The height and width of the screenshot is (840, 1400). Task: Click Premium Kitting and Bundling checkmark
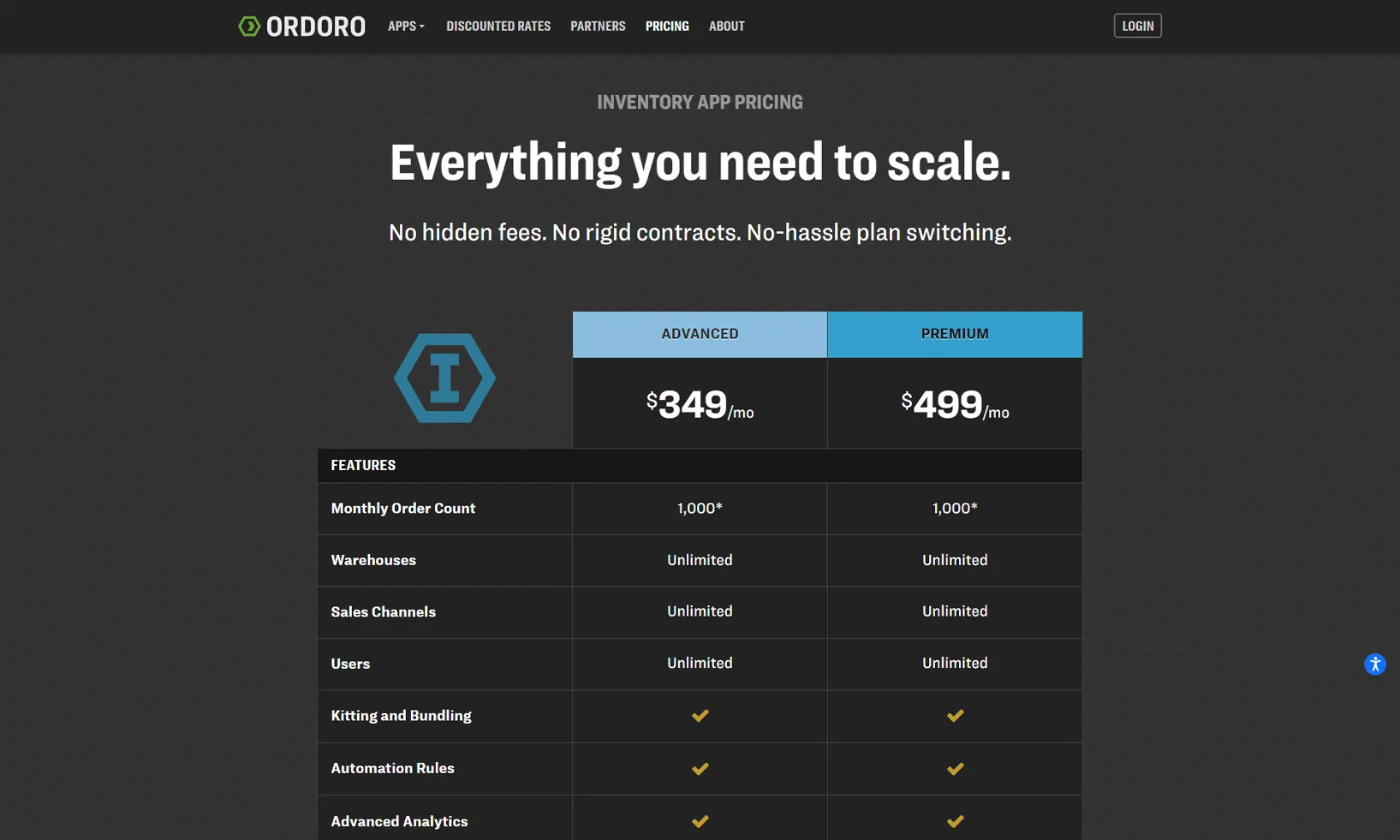click(956, 716)
